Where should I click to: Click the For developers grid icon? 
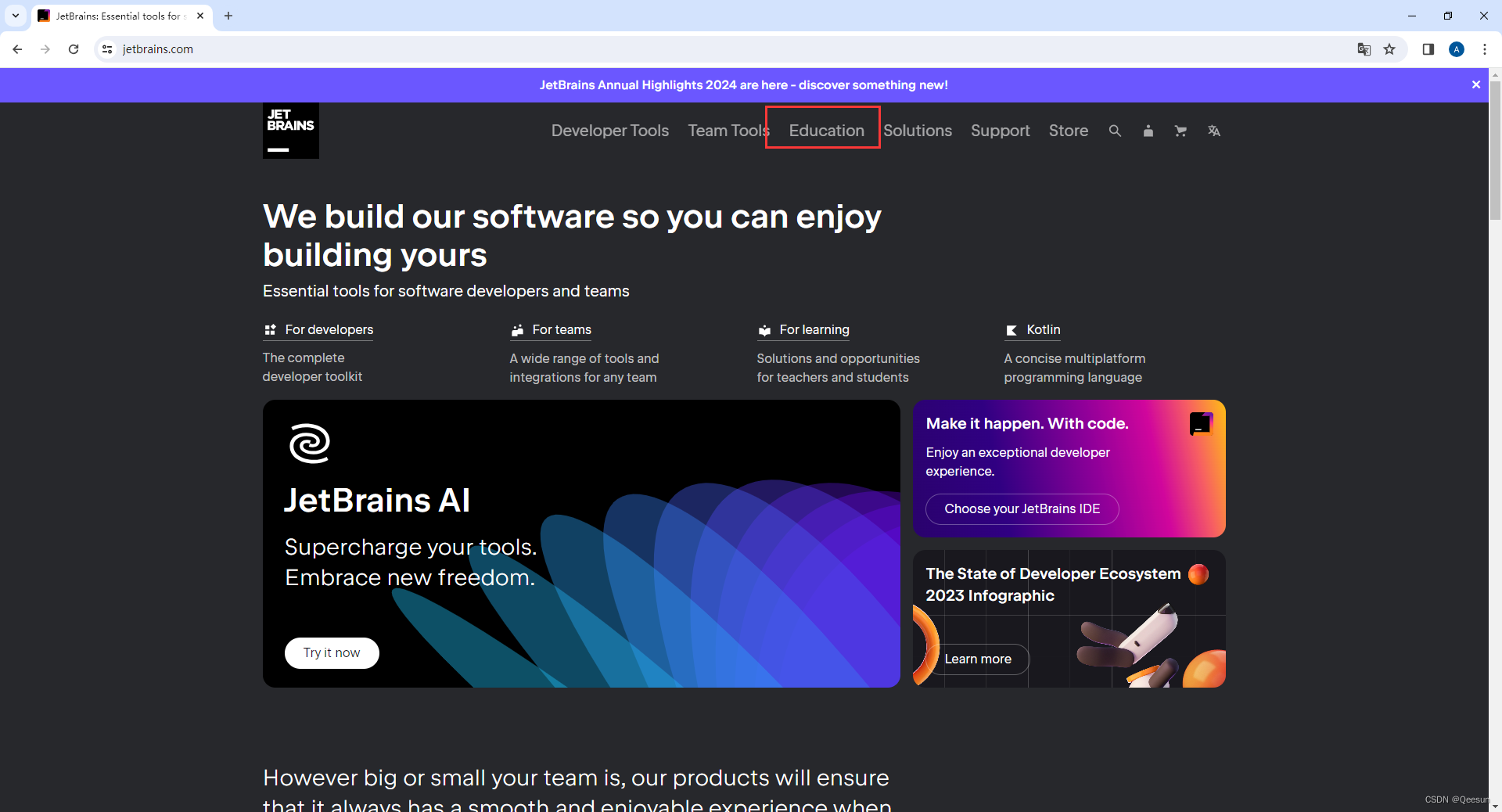tap(270, 330)
